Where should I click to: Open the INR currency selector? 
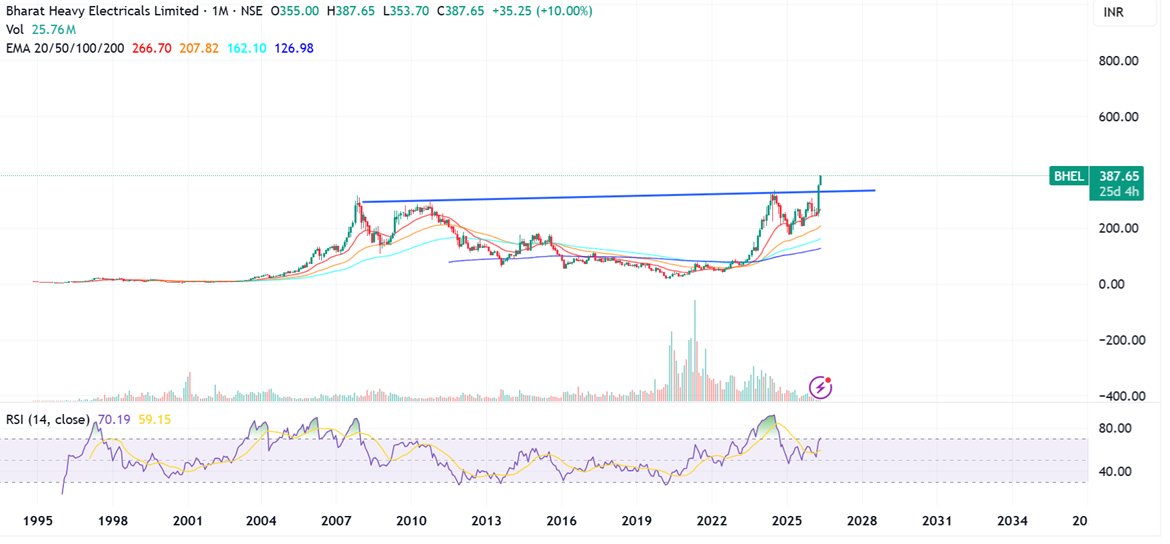[x=1124, y=13]
